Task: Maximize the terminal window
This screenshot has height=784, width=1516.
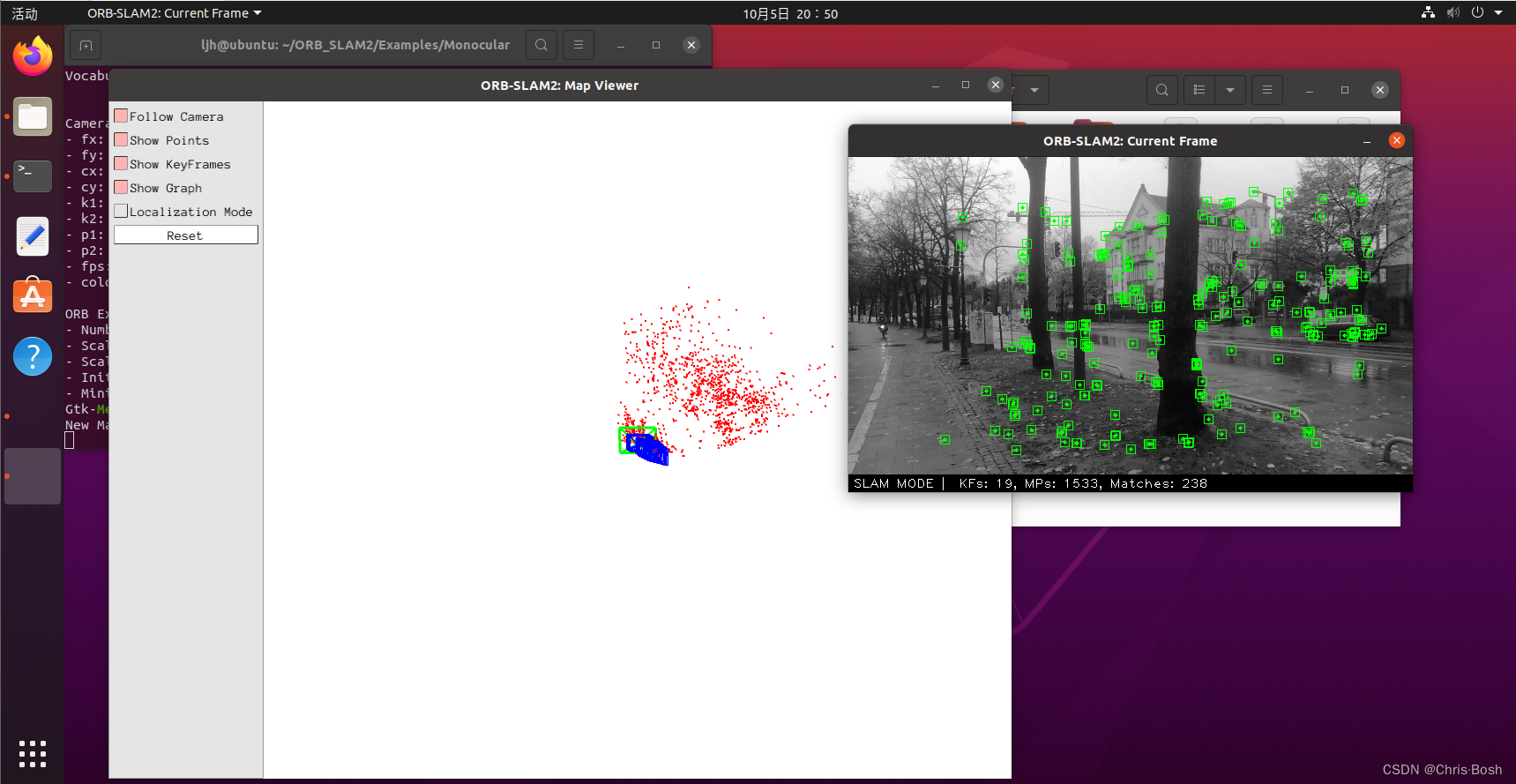Action: (x=656, y=45)
